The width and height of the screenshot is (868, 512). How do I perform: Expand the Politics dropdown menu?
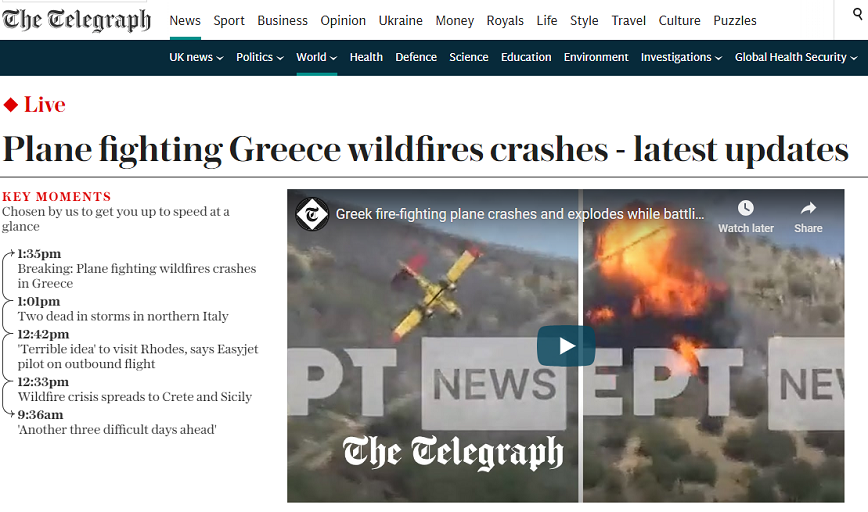(x=260, y=57)
